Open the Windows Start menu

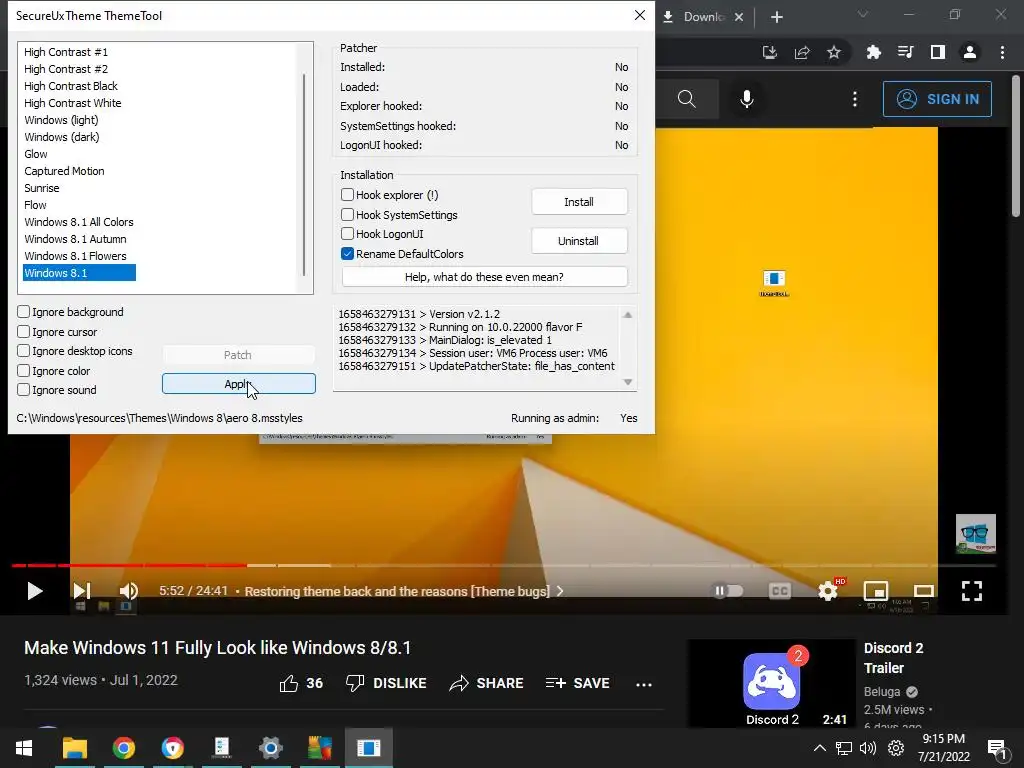[x=24, y=748]
